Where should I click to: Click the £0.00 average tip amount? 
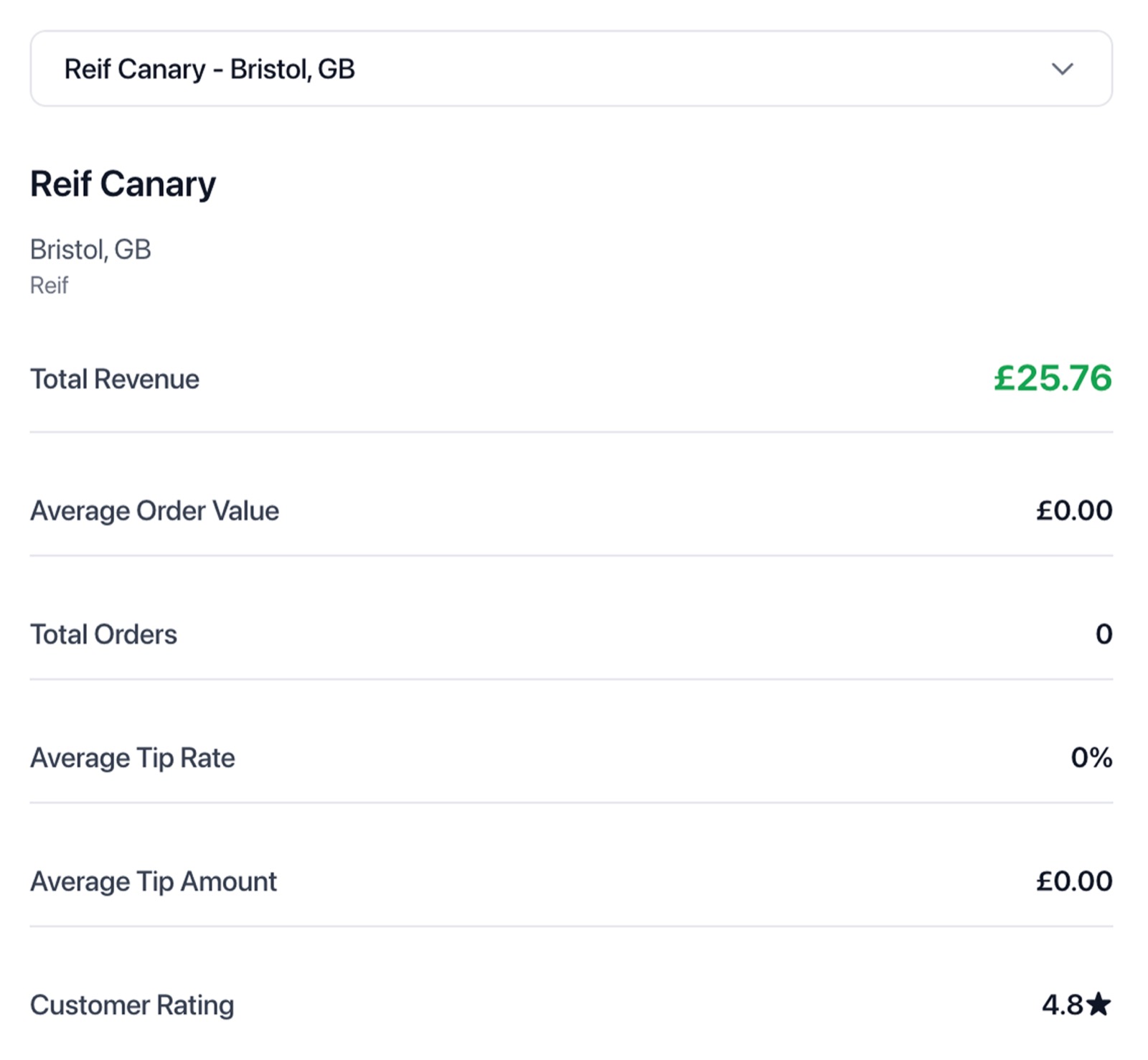point(1074,881)
